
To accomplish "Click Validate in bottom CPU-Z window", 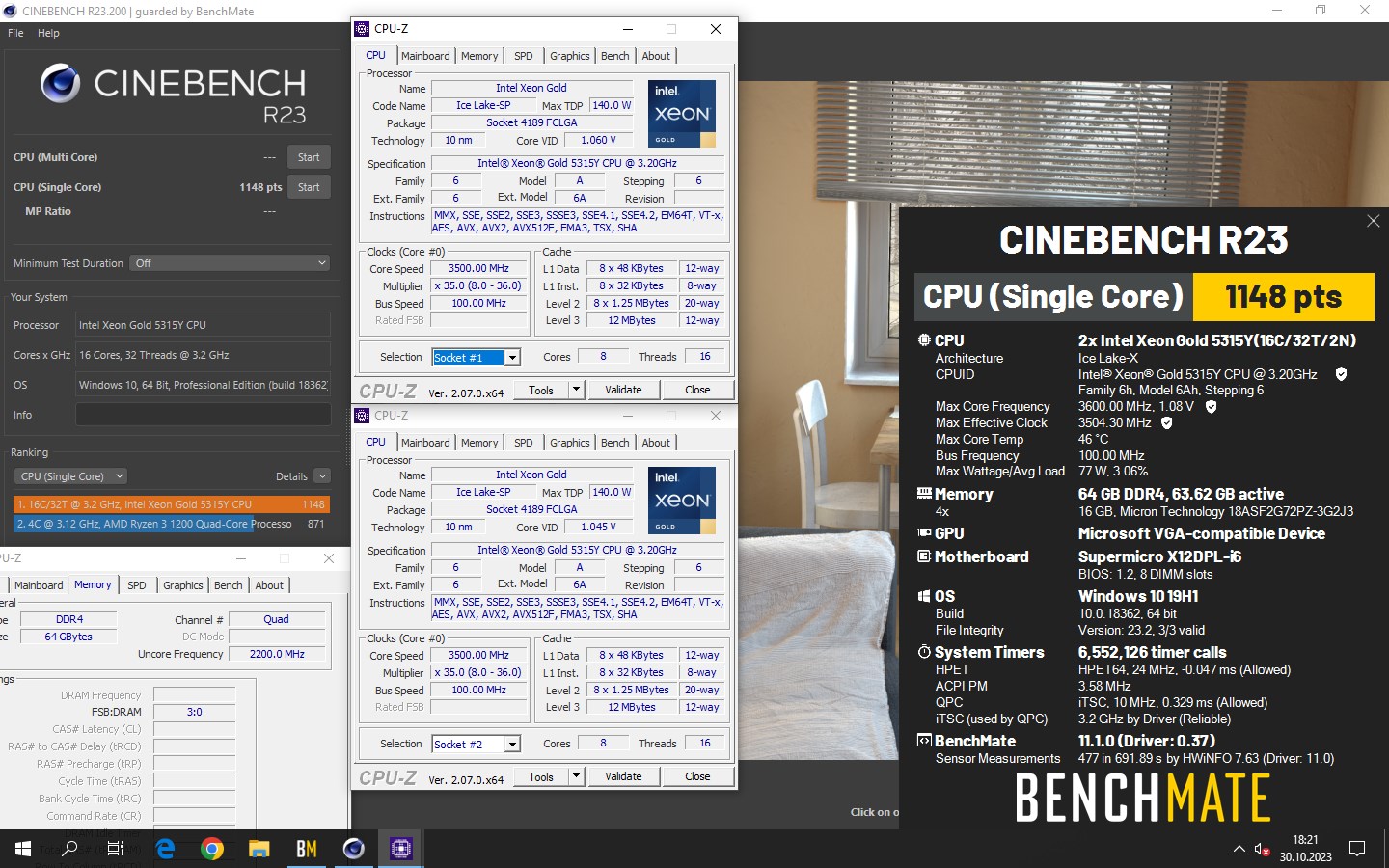I will coord(623,776).
